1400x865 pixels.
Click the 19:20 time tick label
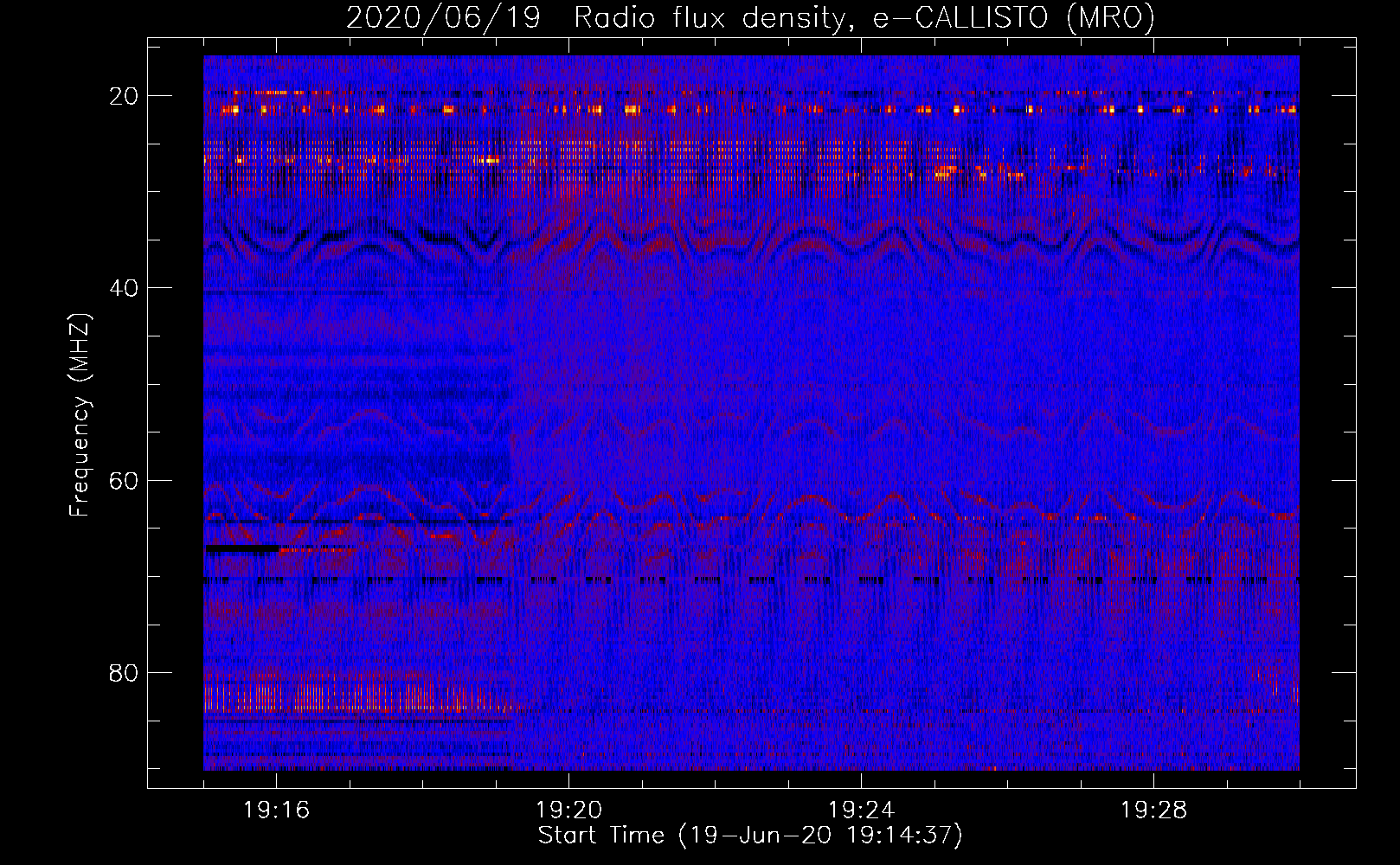tap(569, 811)
